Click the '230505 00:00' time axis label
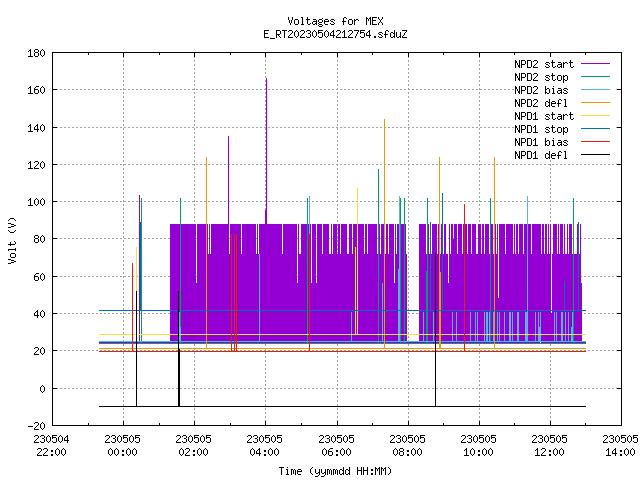 pos(122,446)
